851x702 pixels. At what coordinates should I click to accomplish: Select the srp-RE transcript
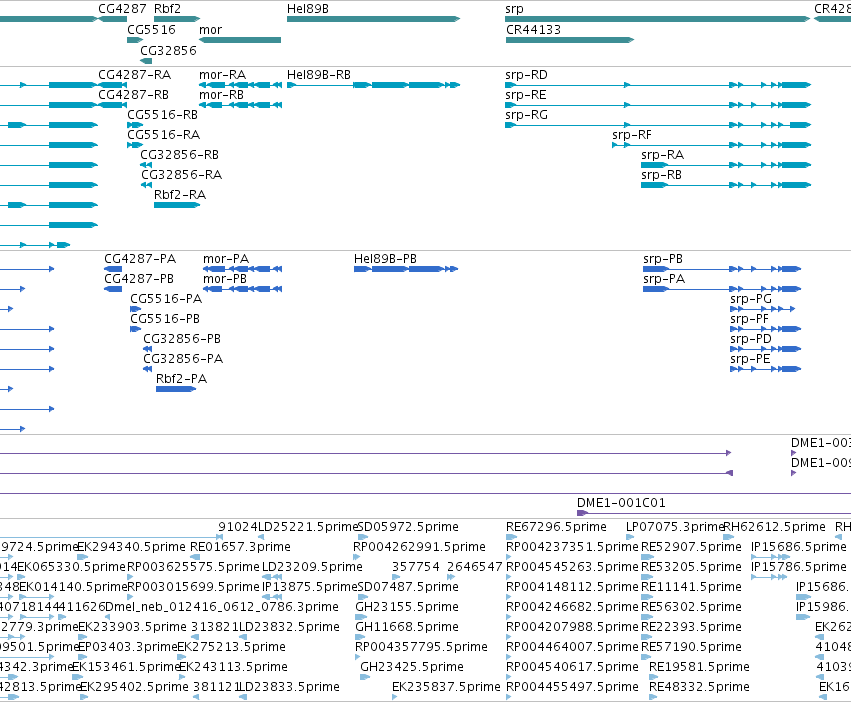click(658, 105)
